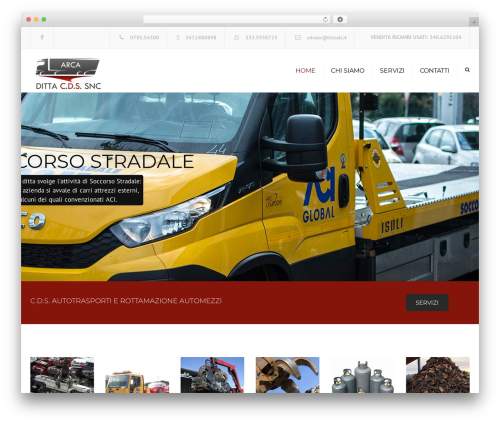Click the slider description text box

pos(82,190)
